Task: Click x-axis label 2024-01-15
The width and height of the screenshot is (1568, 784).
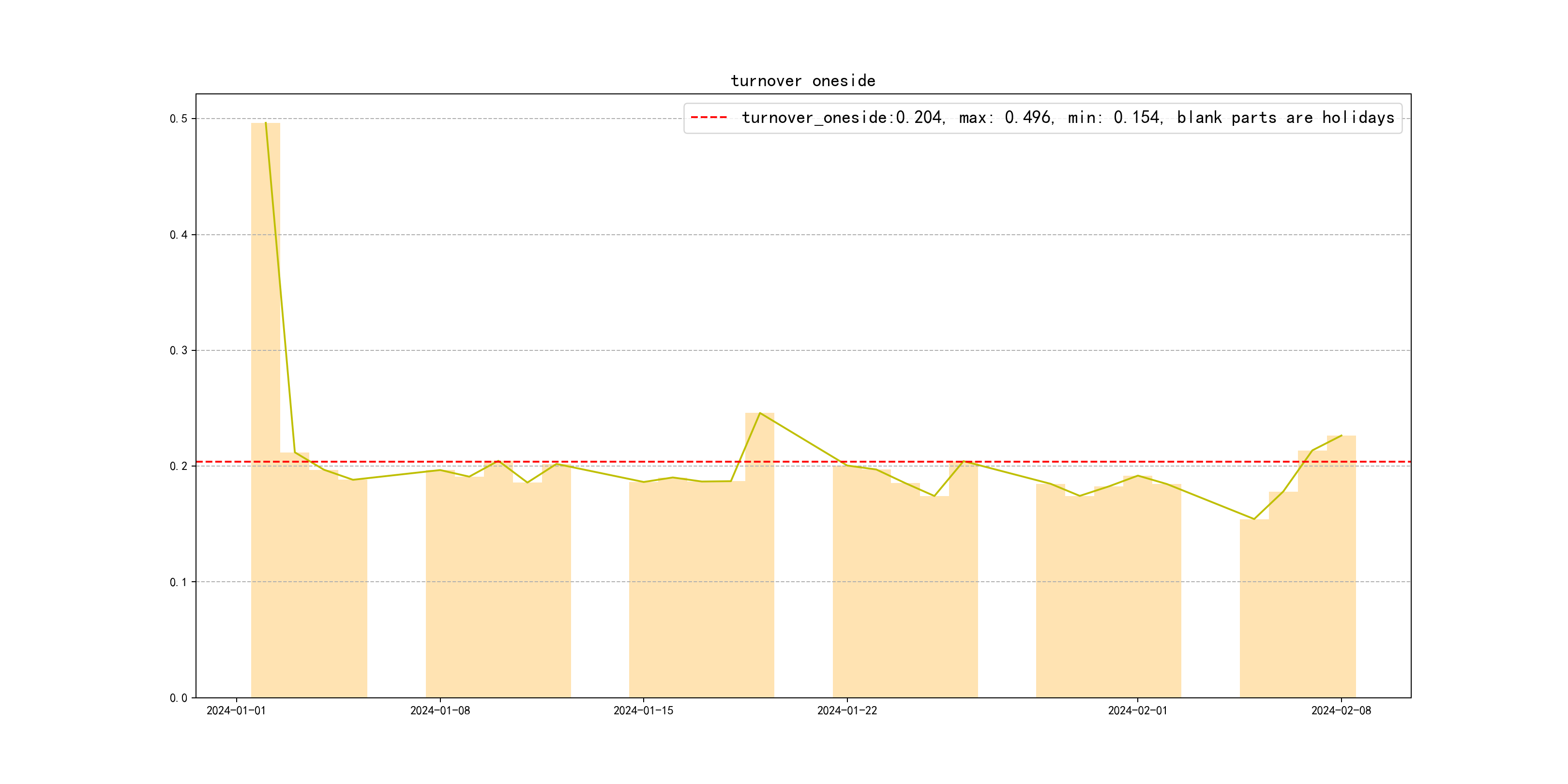Action: click(643, 710)
